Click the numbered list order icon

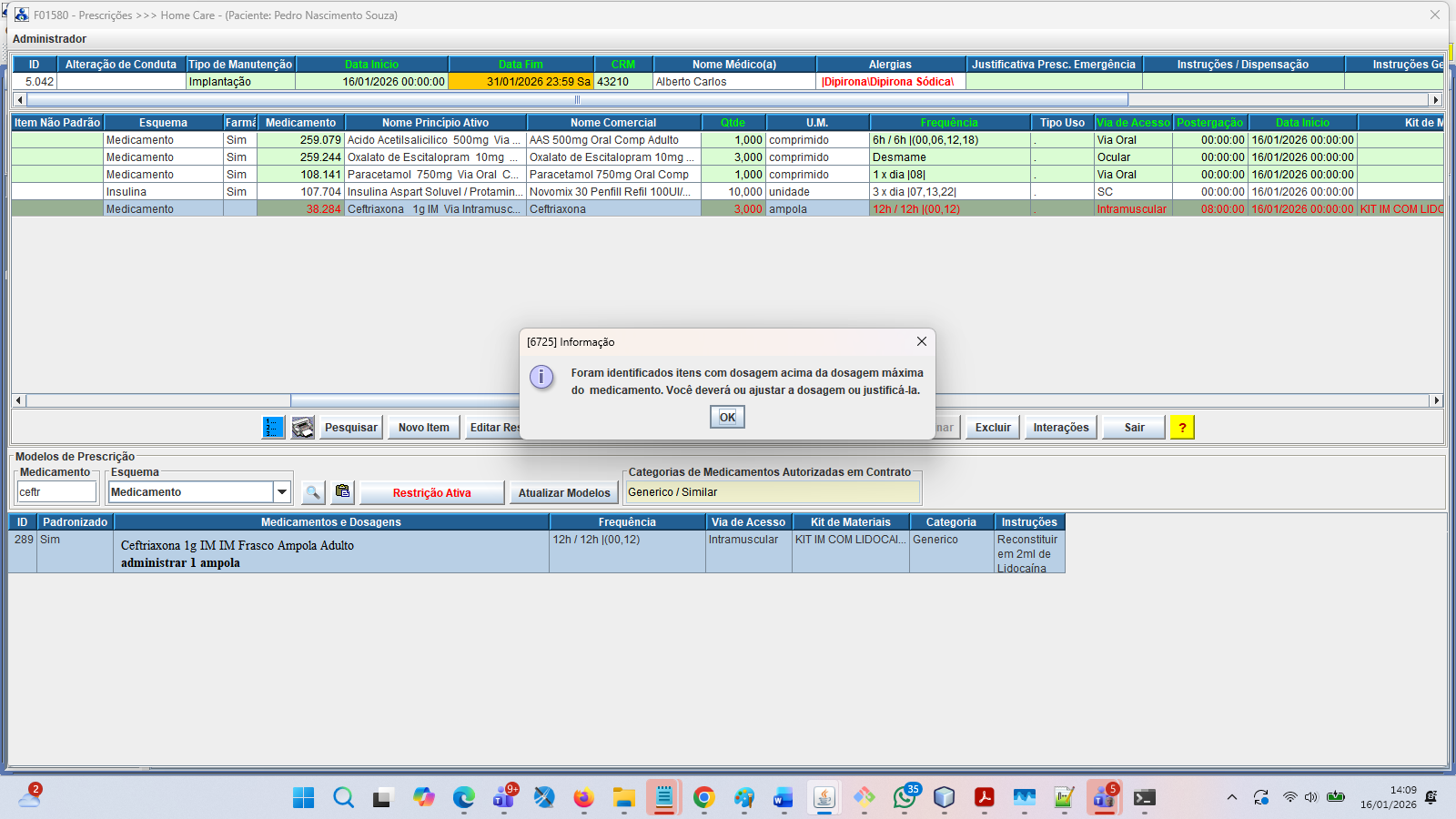pos(273,428)
